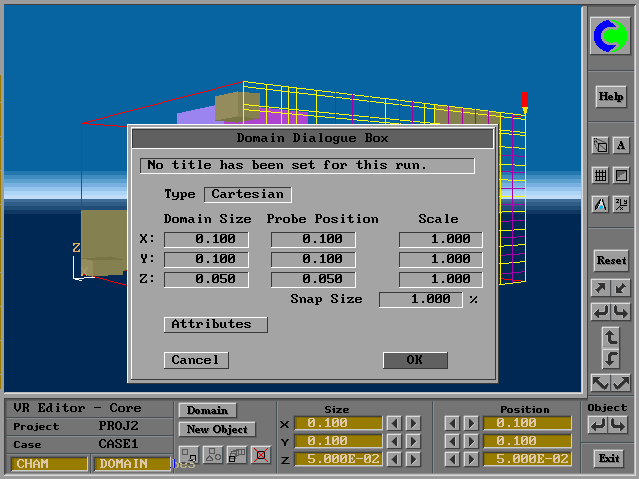Toggle the mesh grid display icon
This screenshot has height=479, width=639.
click(x=600, y=175)
